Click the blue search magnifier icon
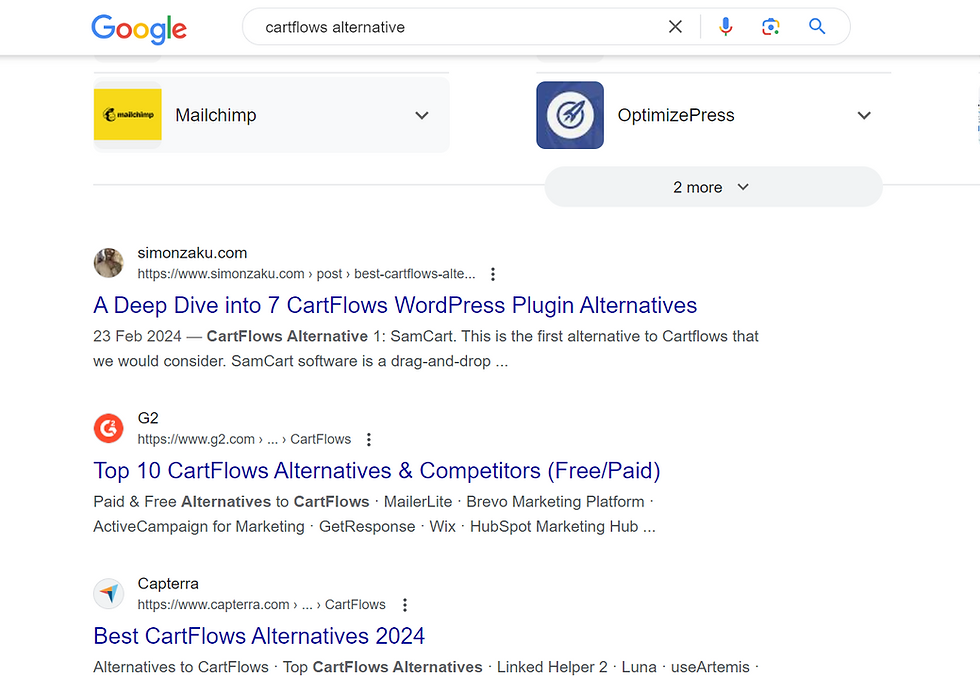Screen dimensions: 980x677 coord(817,27)
